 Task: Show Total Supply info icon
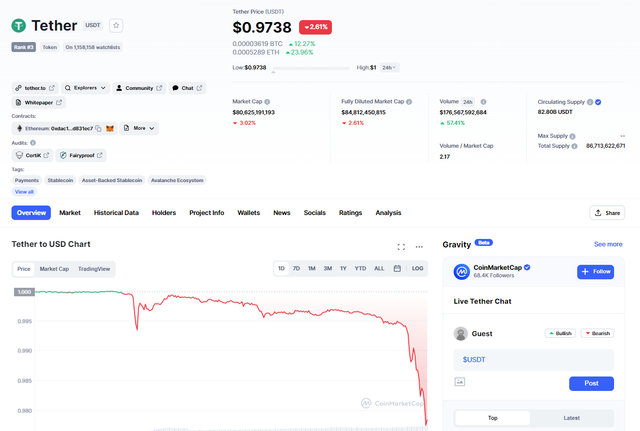tap(574, 146)
